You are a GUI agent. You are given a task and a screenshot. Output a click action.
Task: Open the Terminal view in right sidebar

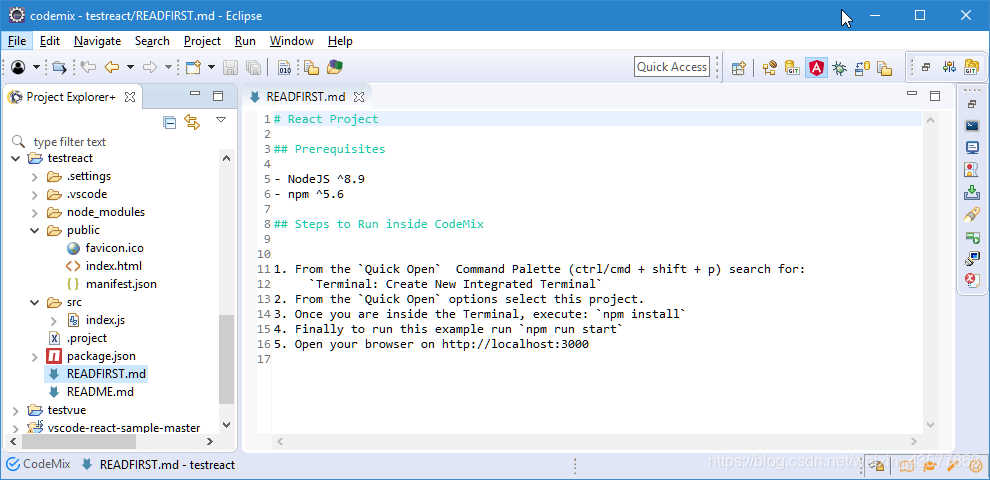tap(972, 126)
